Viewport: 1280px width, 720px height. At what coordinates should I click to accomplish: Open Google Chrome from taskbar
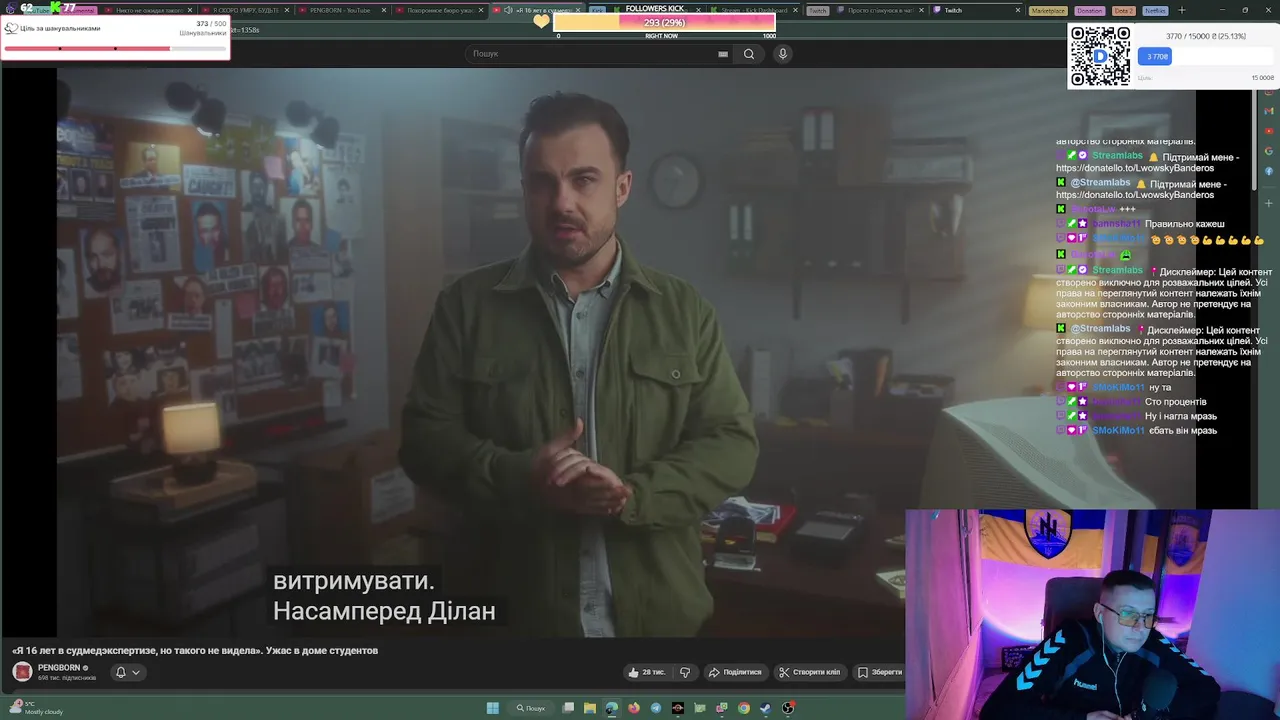[744, 708]
